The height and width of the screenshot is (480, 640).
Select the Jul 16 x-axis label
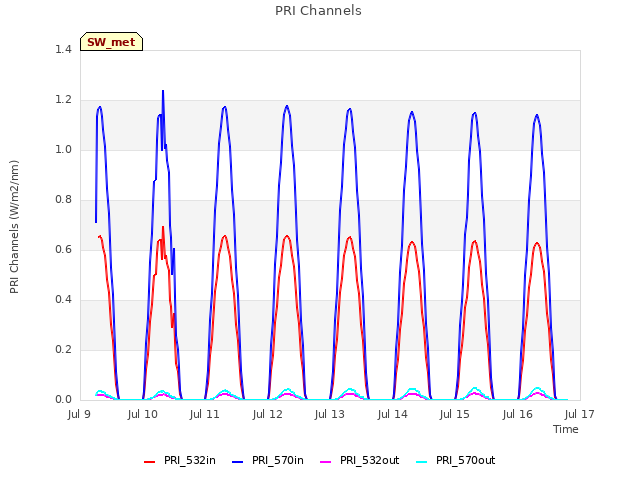(518, 414)
